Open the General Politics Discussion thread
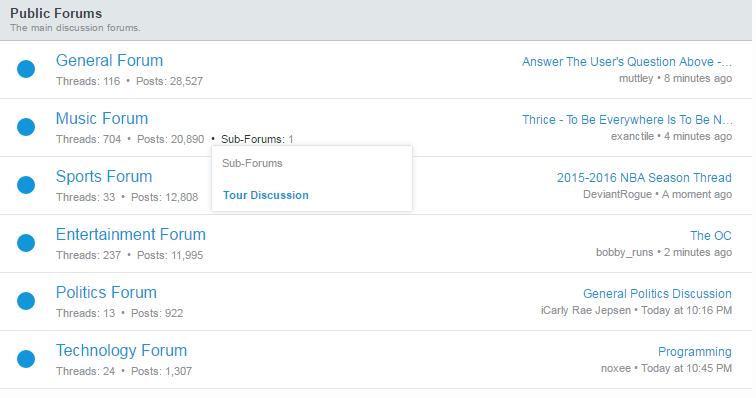The width and height of the screenshot is (756, 398). [657, 293]
